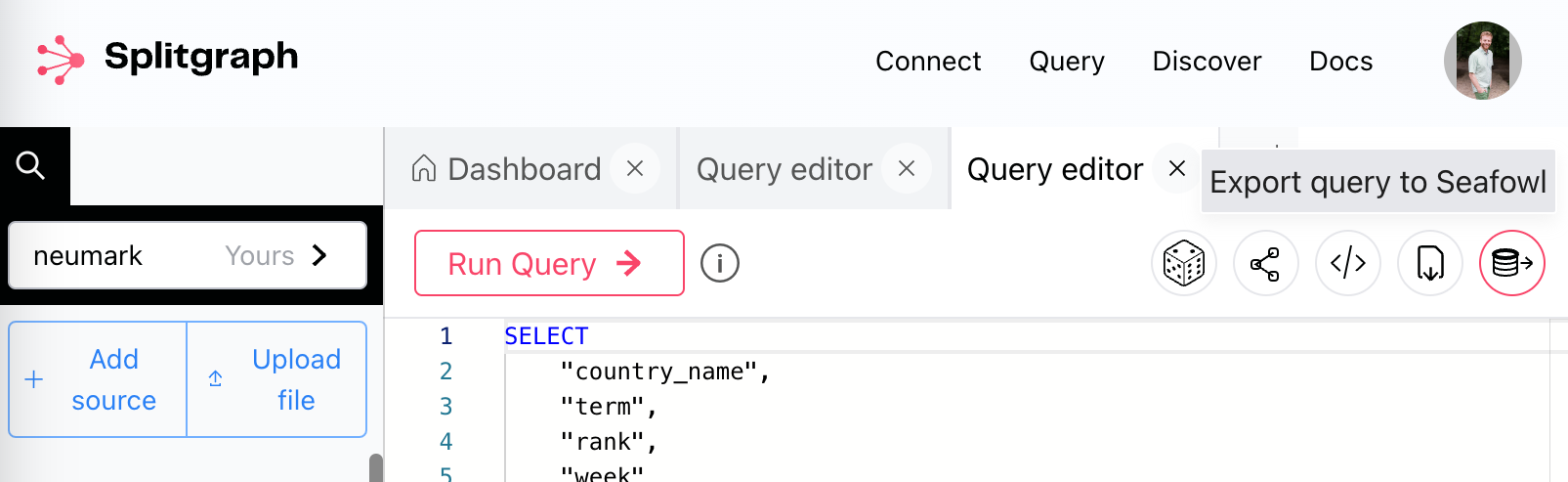This screenshot has width=1568, height=482.
Task: Click the Upload file button
Action: [x=276, y=379]
